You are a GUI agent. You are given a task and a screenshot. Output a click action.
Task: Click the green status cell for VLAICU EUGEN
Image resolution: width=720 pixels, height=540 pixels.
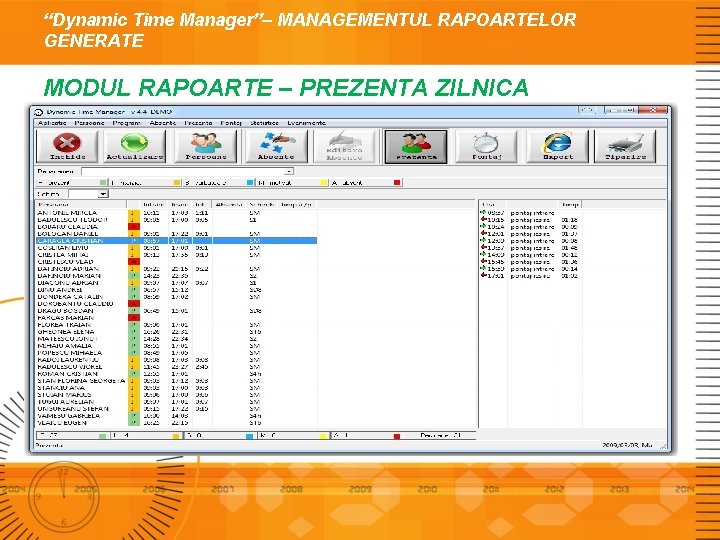pyautogui.click(x=134, y=422)
